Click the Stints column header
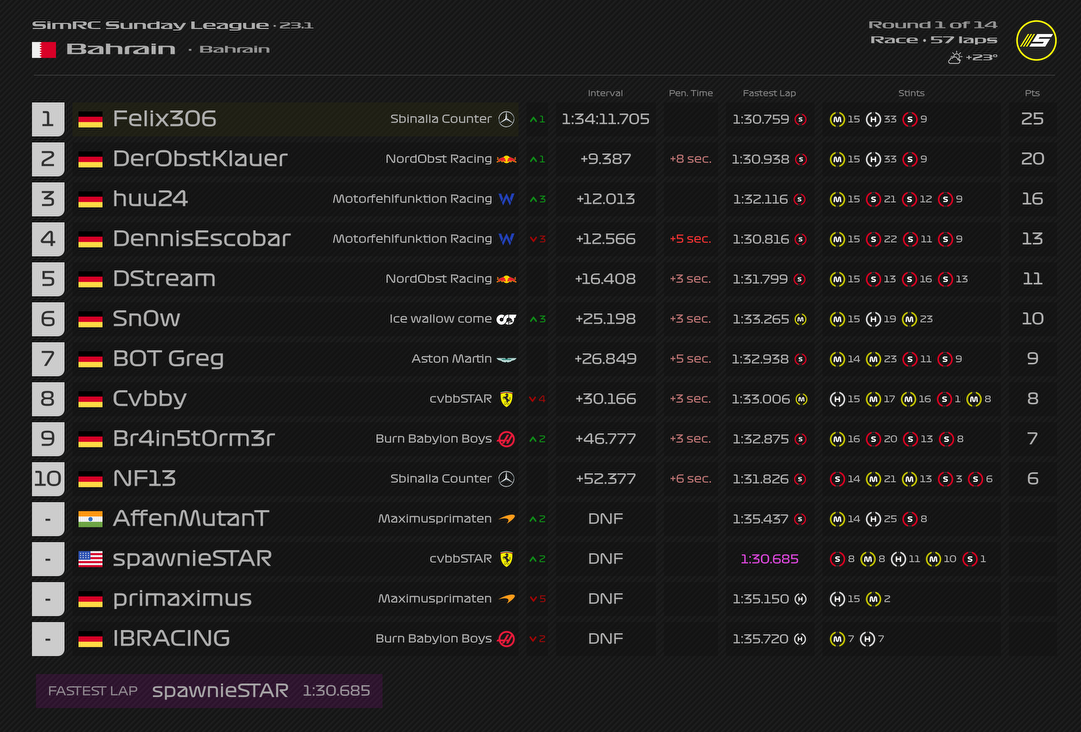 tap(911, 93)
